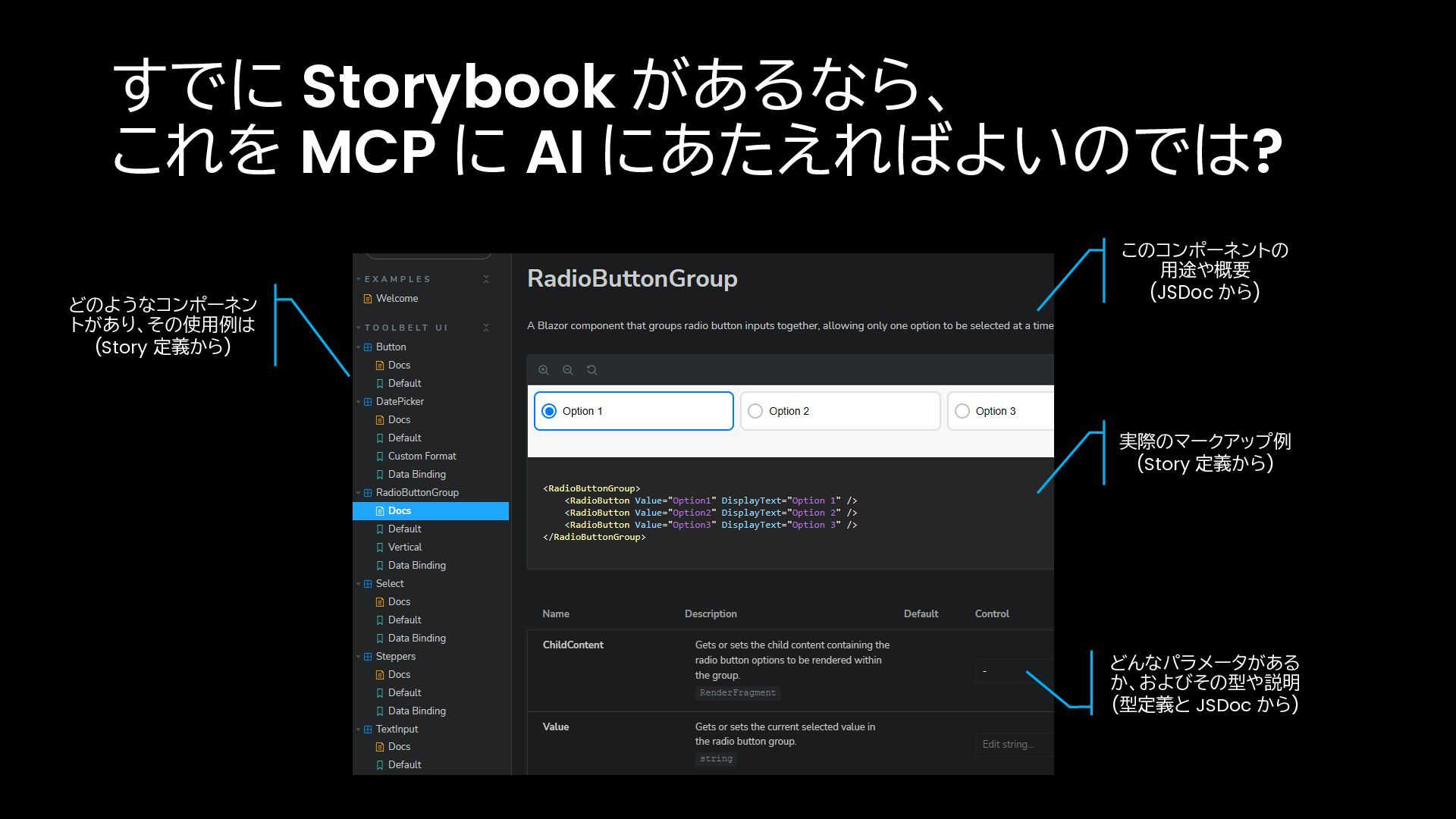The width and height of the screenshot is (1456, 819).
Task: Click the zoom out magnifier icon
Action: (x=568, y=370)
